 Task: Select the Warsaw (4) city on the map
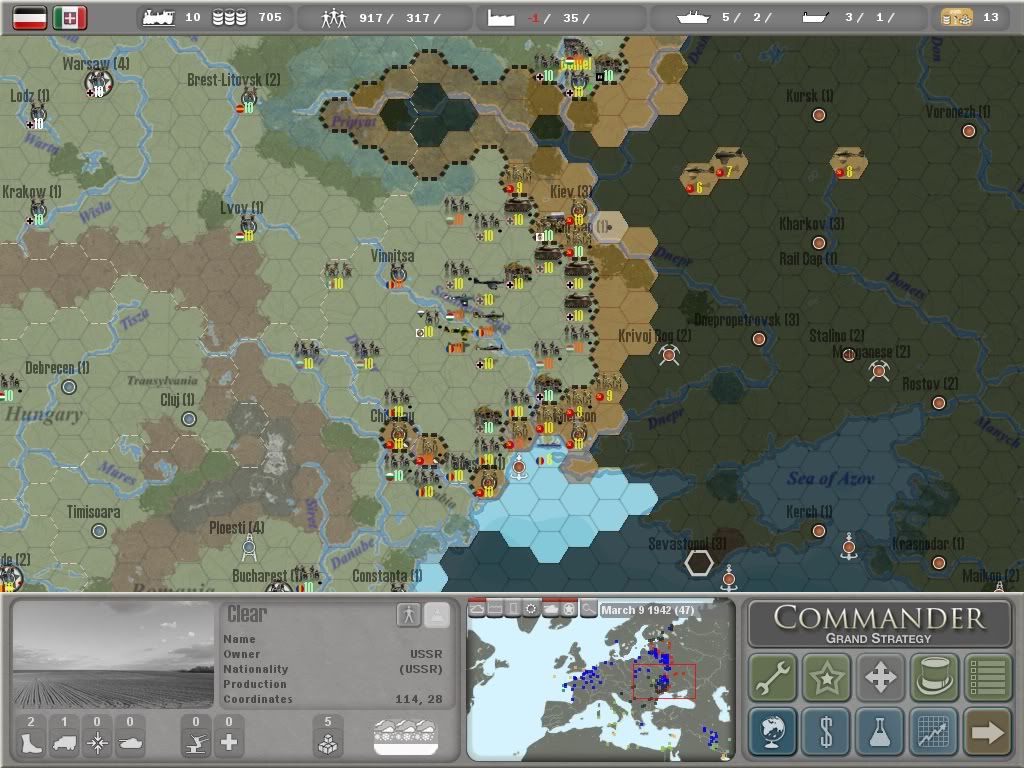click(99, 82)
